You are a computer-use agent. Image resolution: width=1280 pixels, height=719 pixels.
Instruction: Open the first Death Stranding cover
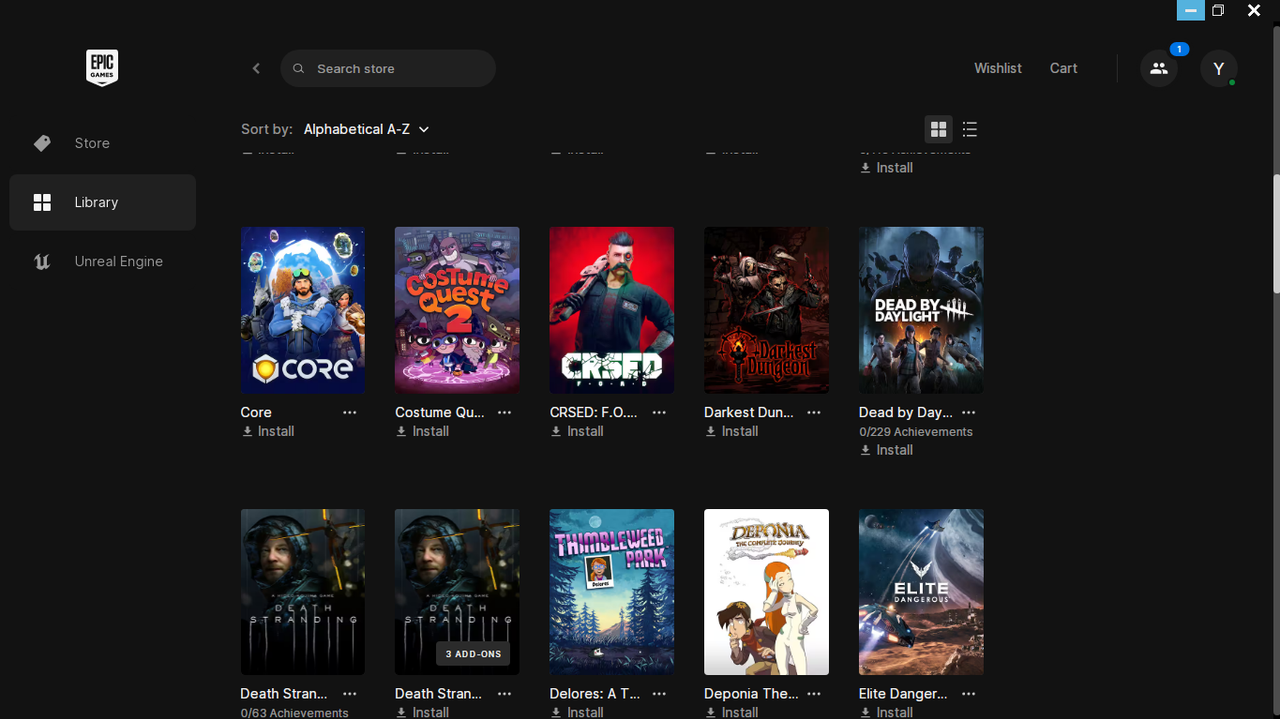(x=303, y=592)
